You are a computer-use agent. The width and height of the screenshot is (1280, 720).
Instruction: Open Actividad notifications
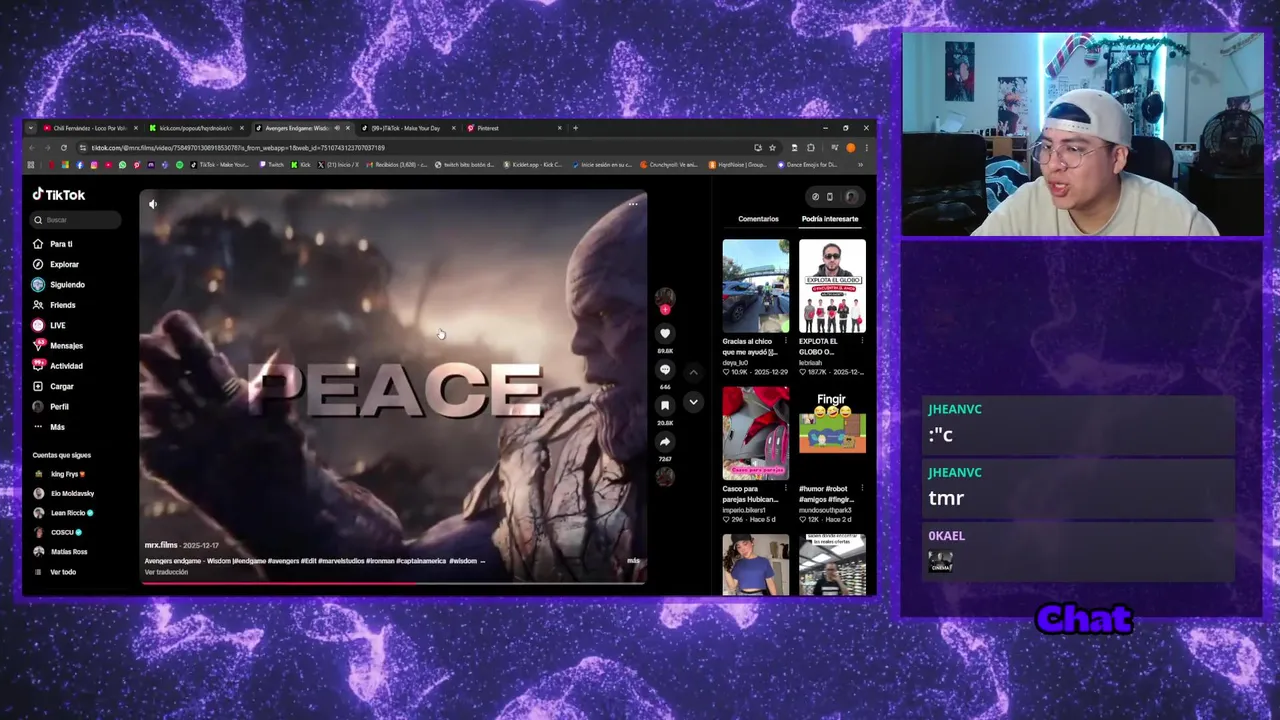58,366
